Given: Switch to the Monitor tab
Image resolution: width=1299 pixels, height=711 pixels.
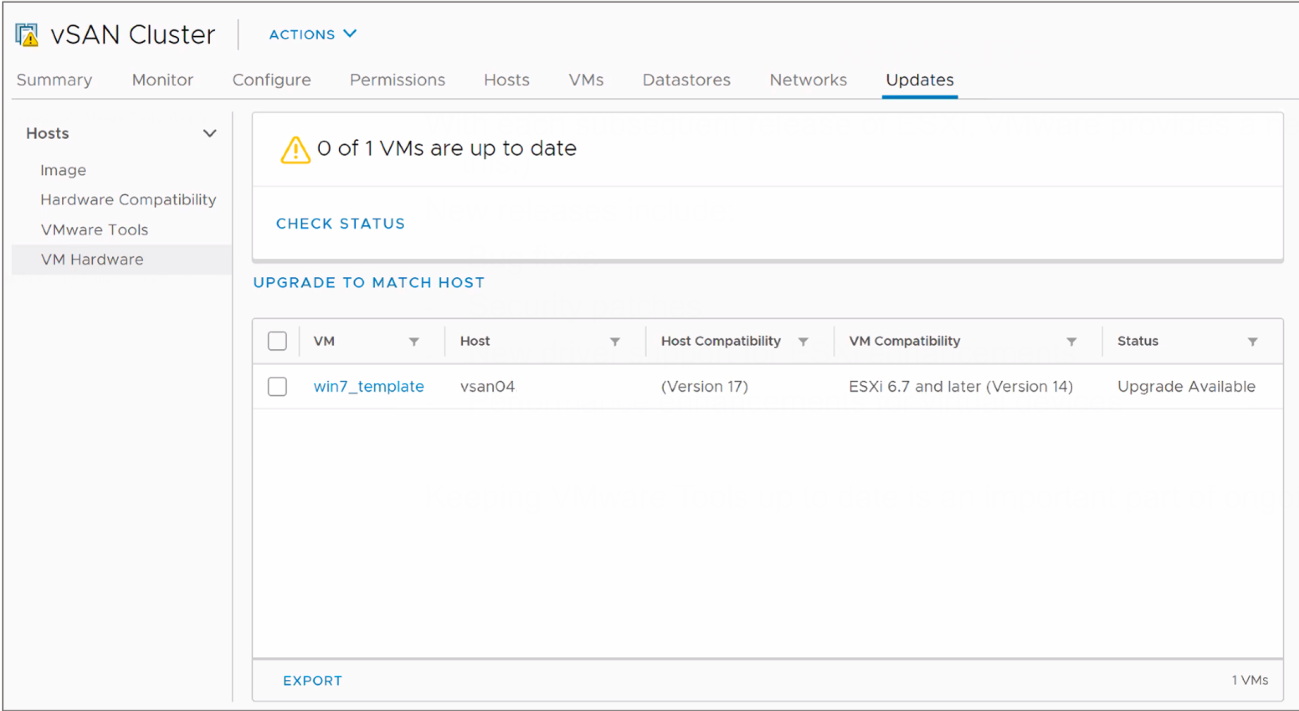Looking at the screenshot, I should [x=163, y=80].
